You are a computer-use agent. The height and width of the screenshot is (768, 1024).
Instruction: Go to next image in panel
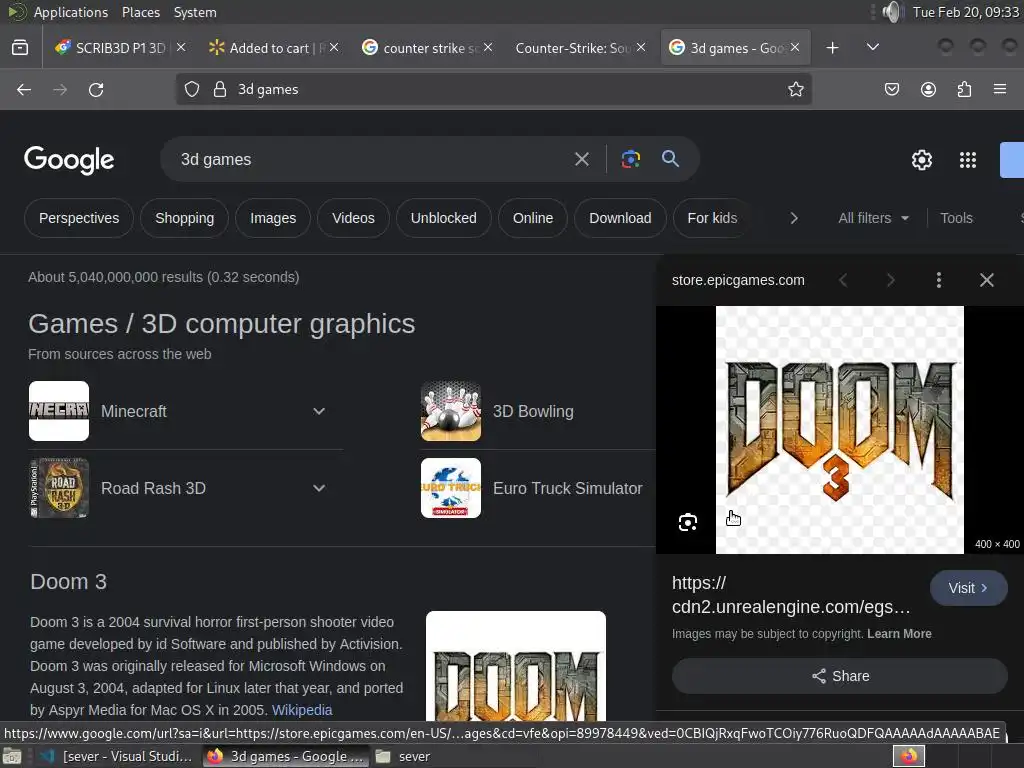pos(890,280)
